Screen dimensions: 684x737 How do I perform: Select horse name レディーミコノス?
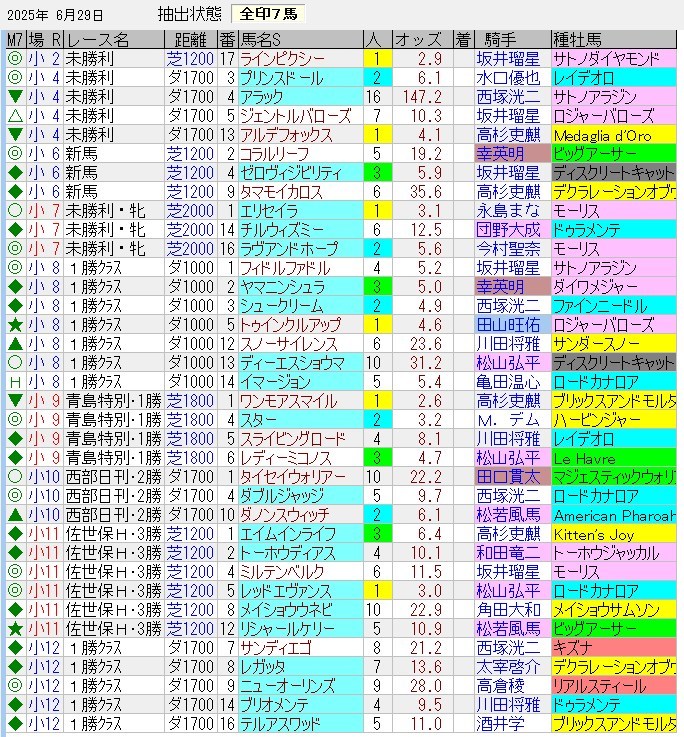coord(286,457)
